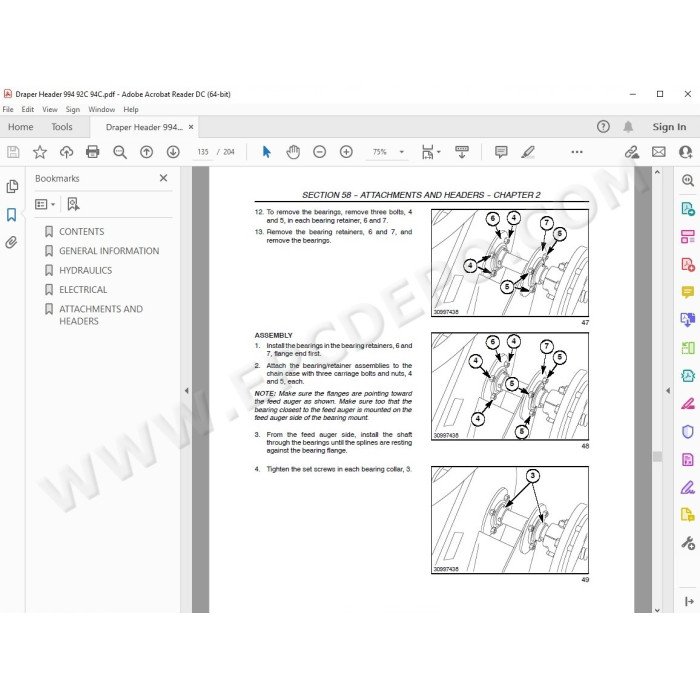Open search tool in right pane
Image resolution: width=700 pixels, height=700 pixels.
tap(688, 180)
